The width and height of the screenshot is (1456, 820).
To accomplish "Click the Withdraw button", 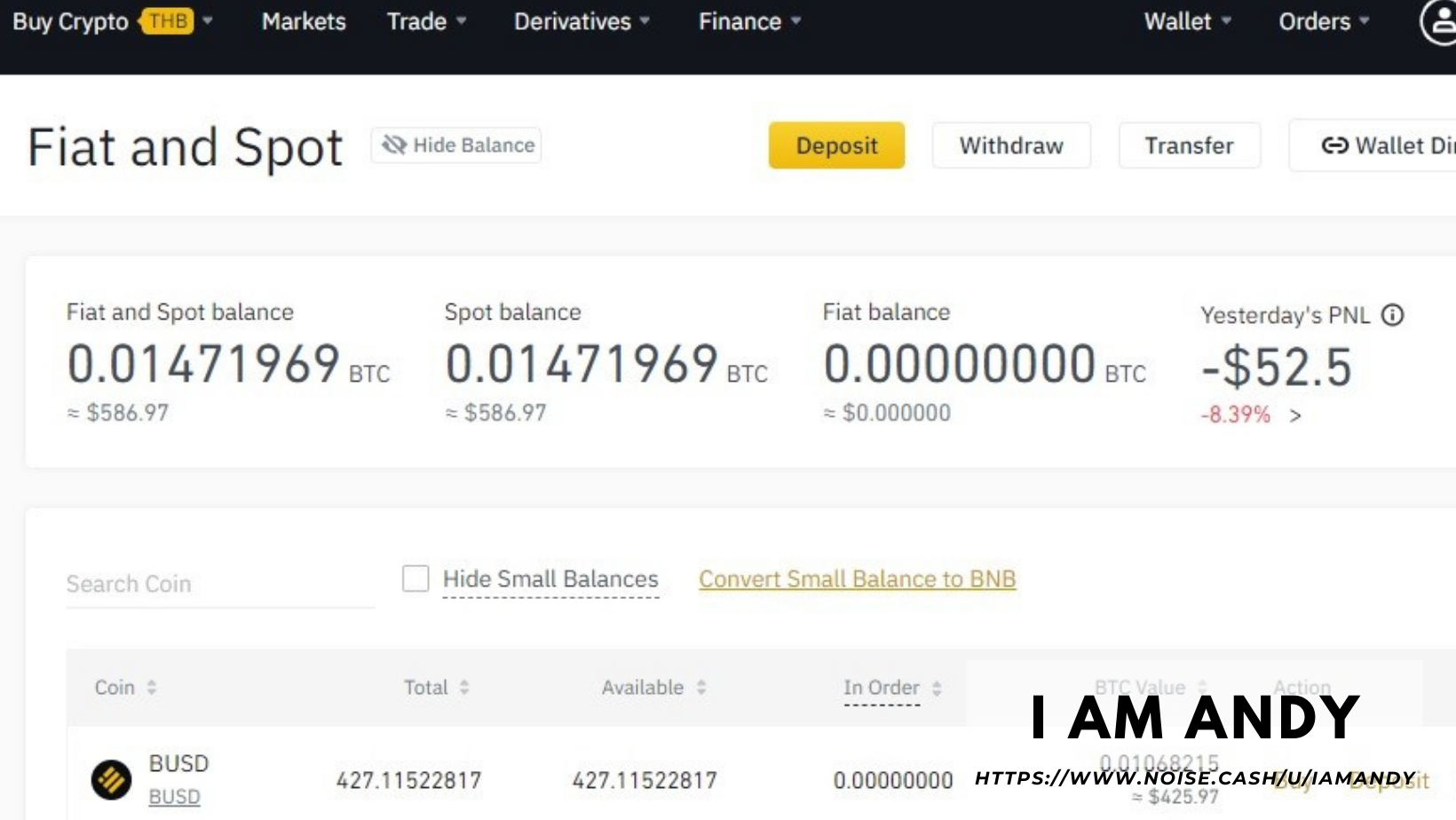I will [1011, 146].
